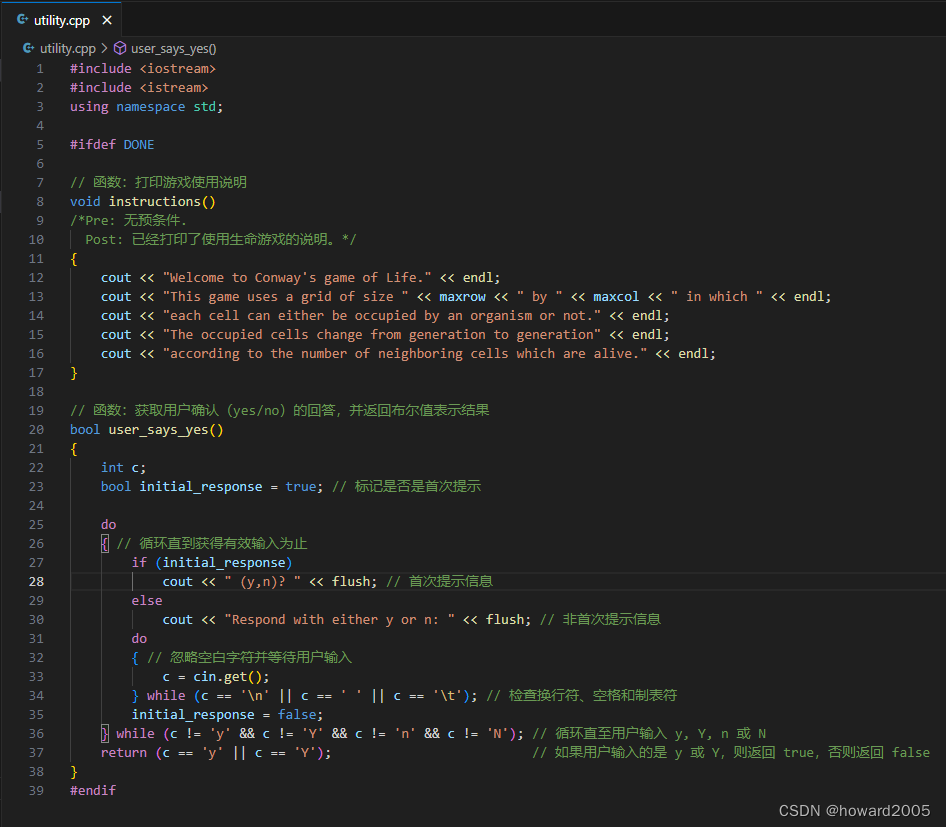Open utility.cpp breadcrumb file segment
Viewport: 946px width, 827px height.
tap(67, 47)
